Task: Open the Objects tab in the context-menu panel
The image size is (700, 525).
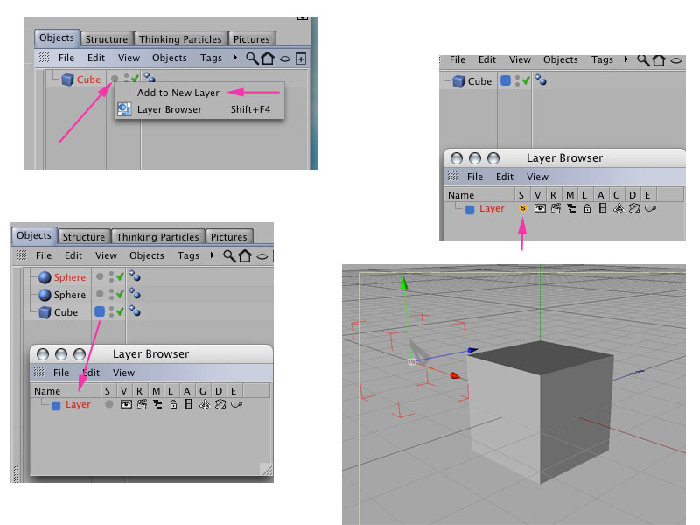Action: coord(57,38)
